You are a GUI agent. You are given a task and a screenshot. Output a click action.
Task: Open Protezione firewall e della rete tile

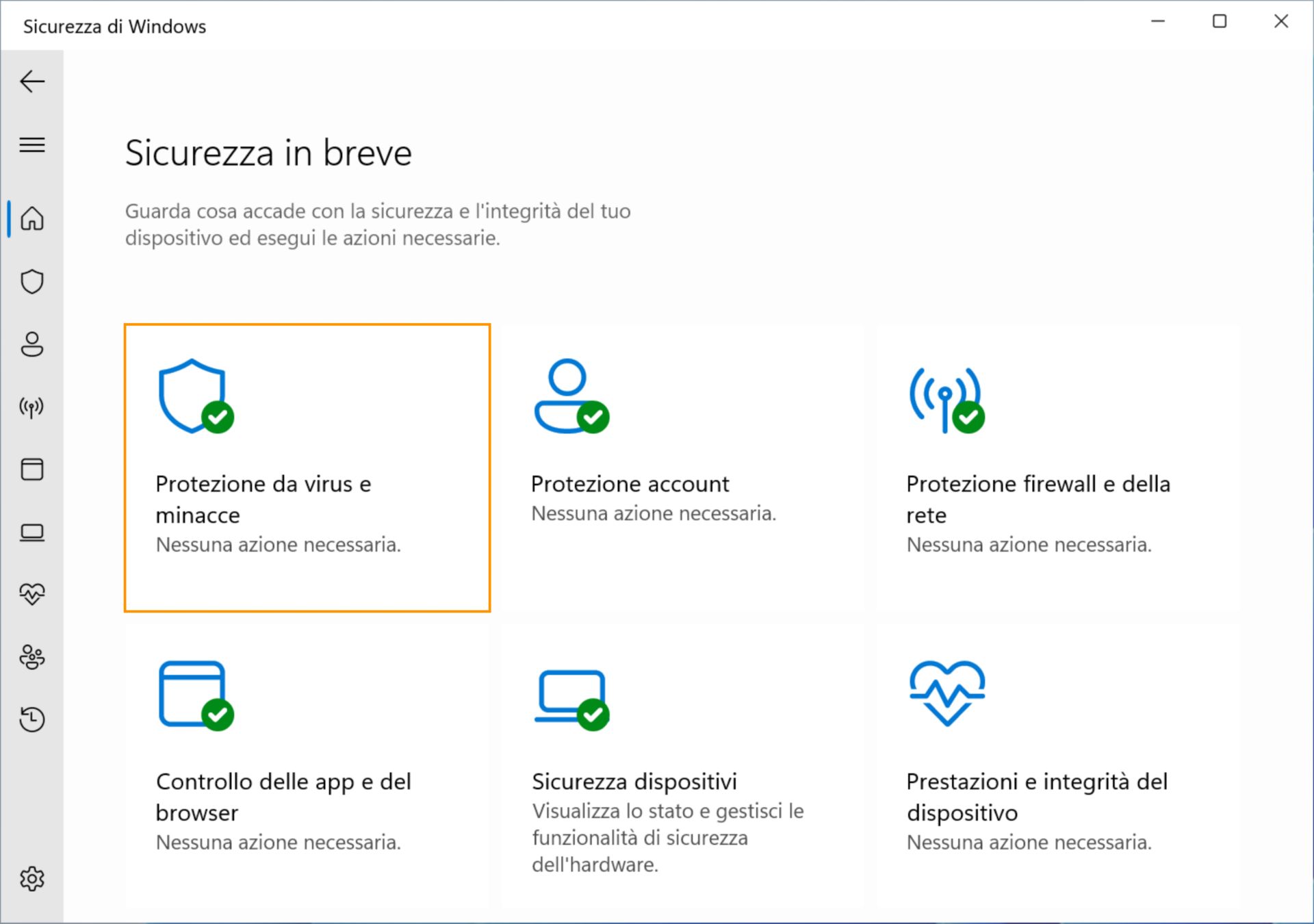(1058, 468)
